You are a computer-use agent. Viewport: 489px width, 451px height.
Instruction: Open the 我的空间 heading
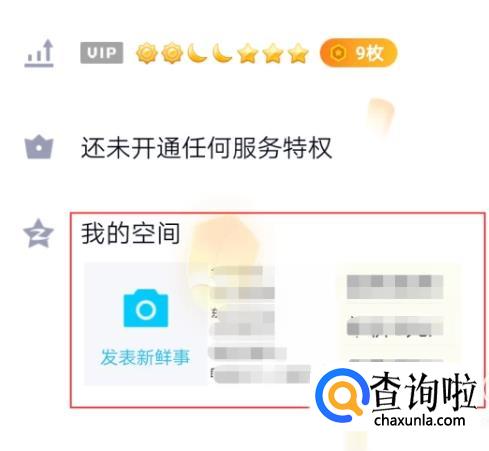(130, 233)
